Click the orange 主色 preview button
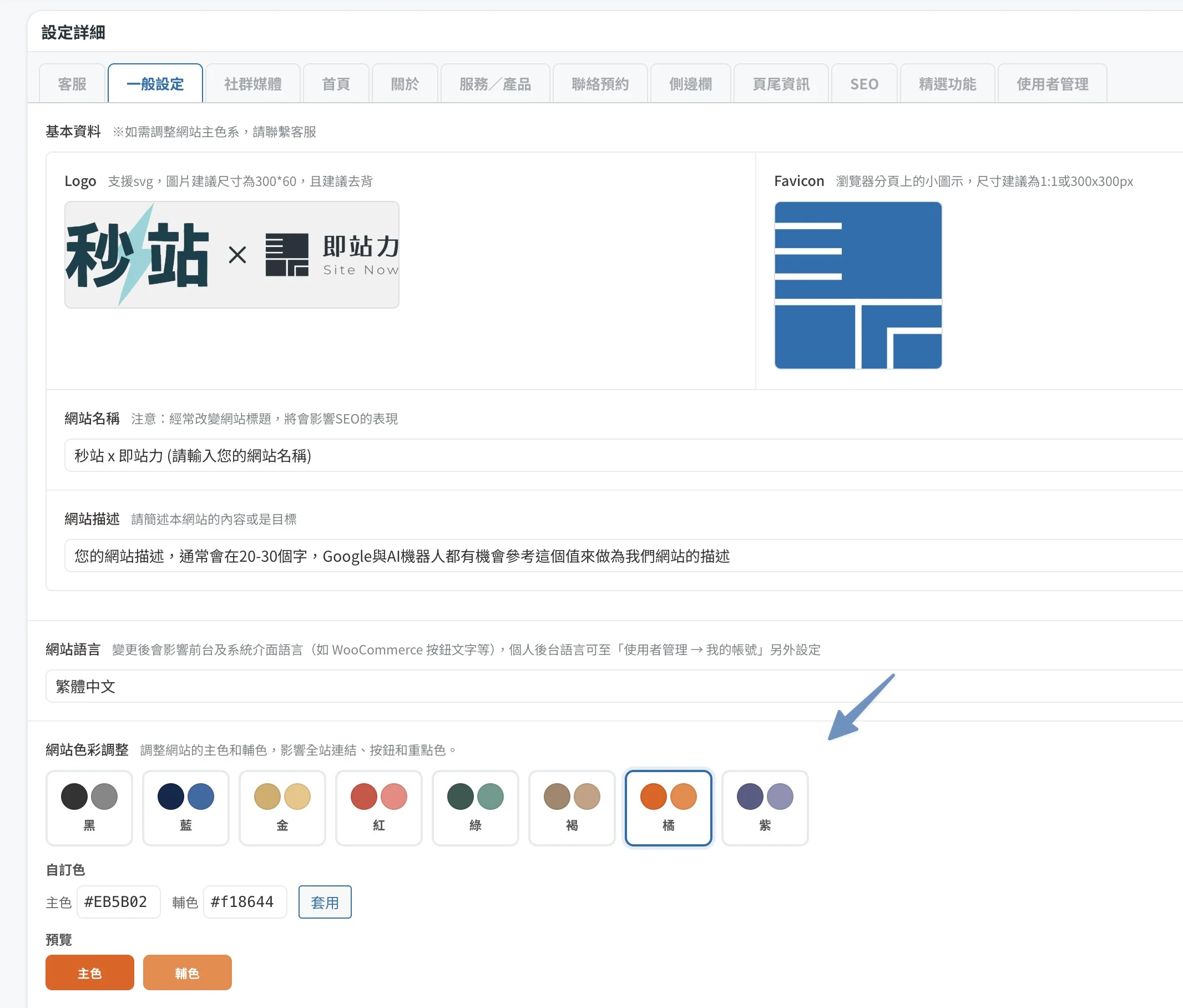This screenshot has width=1183, height=1008. [x=89, y=972]
